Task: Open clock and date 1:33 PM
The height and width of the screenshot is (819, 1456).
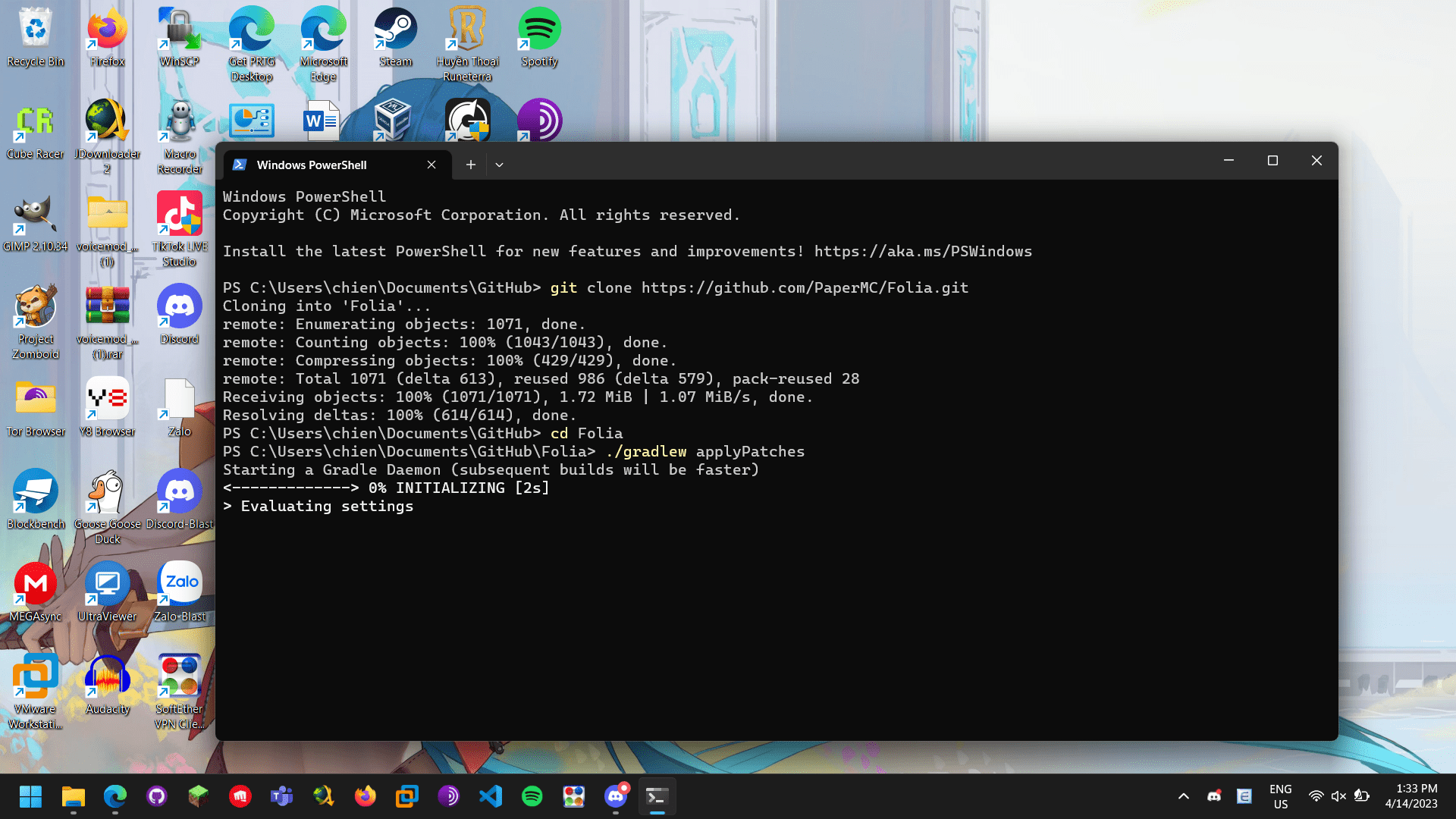Action: pos(1410,796)
